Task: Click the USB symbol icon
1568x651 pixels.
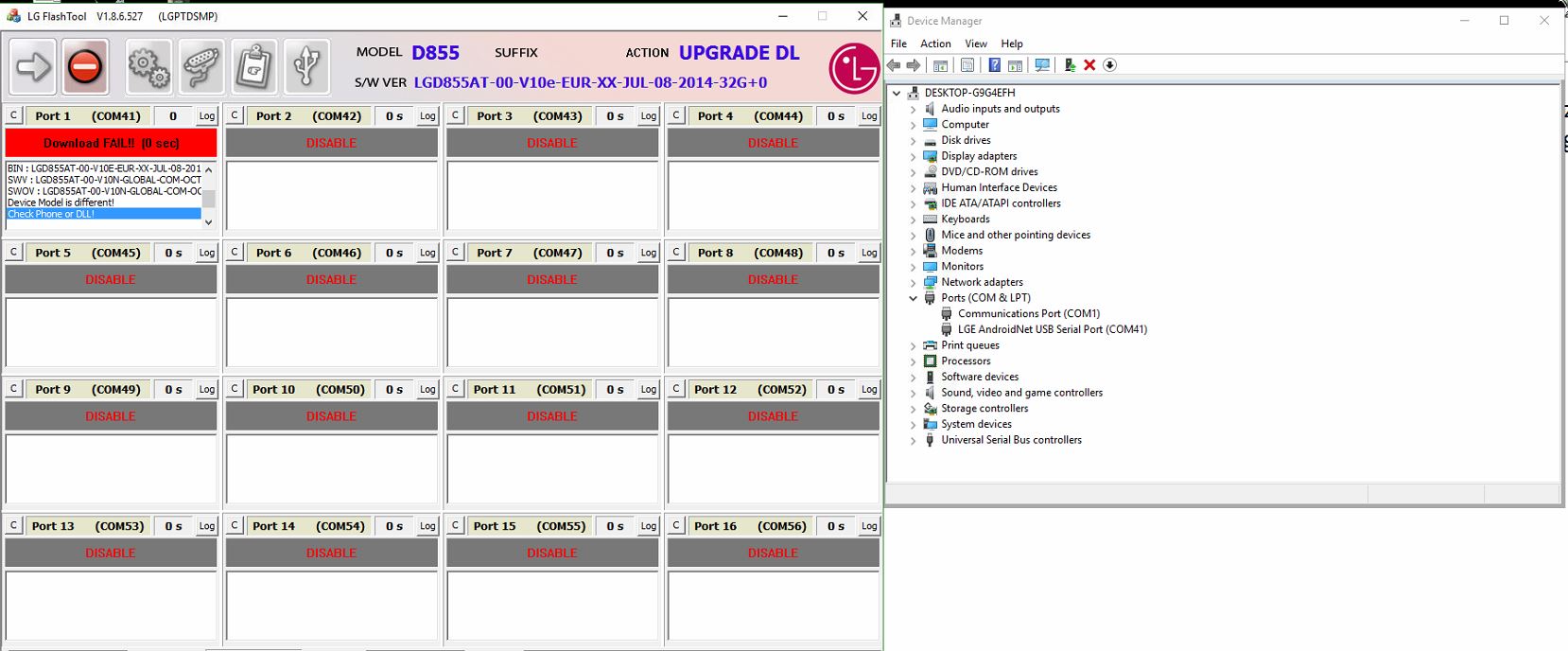Action: tap(306, 67)
